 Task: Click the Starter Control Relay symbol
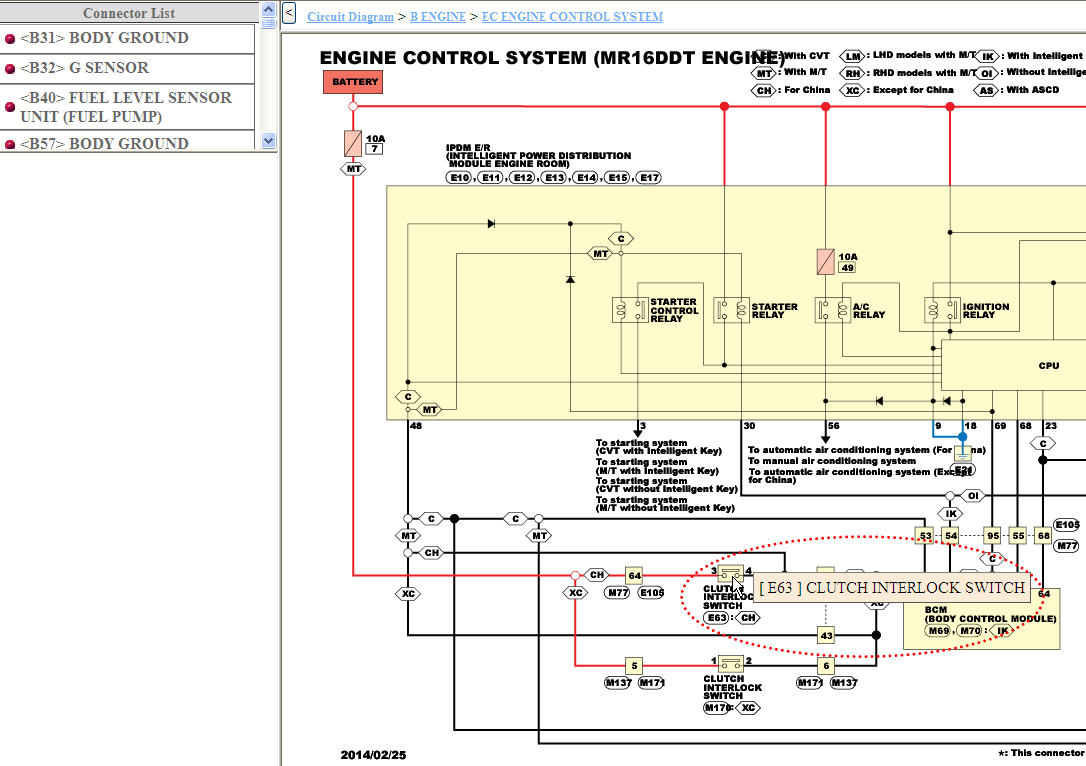pos(630,310)
